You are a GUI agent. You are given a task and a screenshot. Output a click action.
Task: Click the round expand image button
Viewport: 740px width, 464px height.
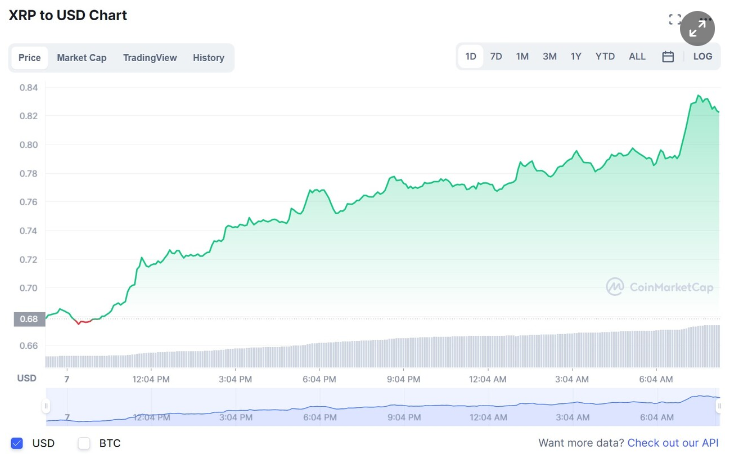pyautogui.click(x=697, y=28)
